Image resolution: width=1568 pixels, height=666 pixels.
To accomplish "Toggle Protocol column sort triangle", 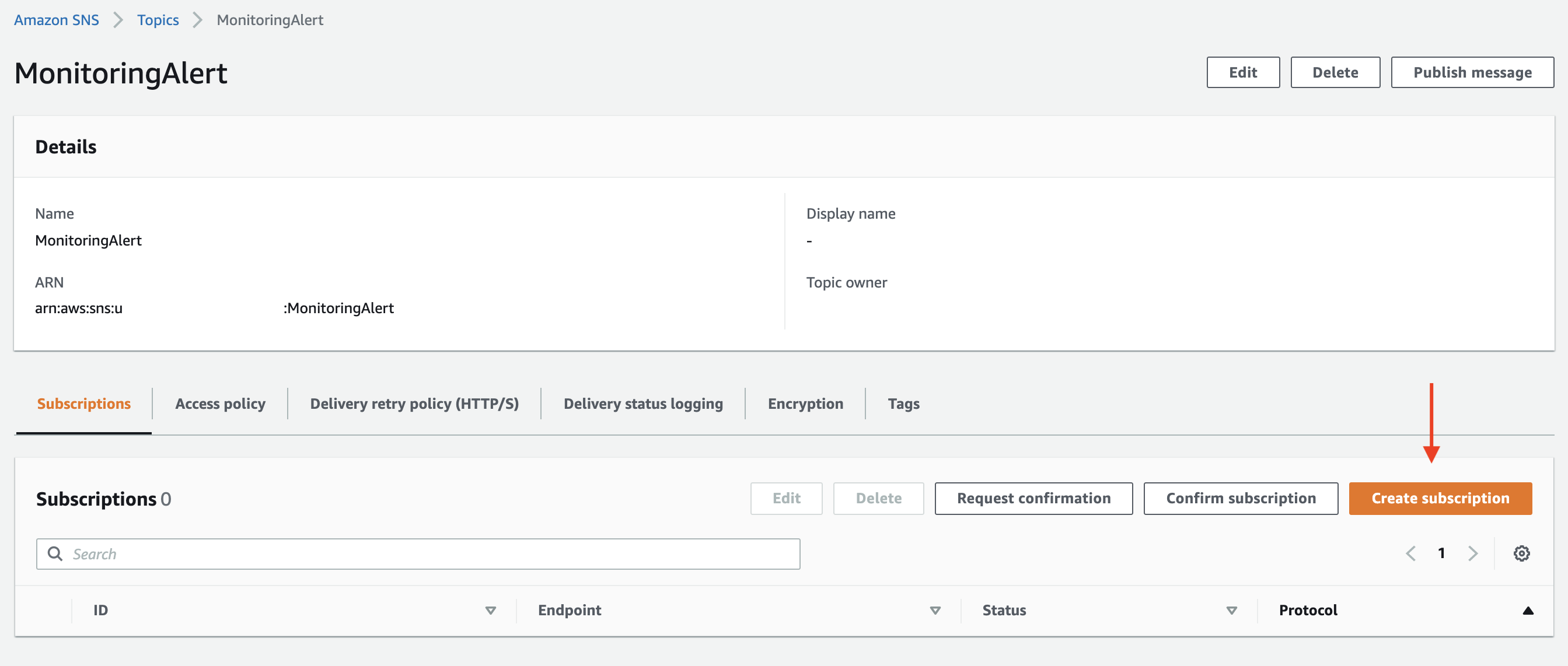I will coord(1527,610).
